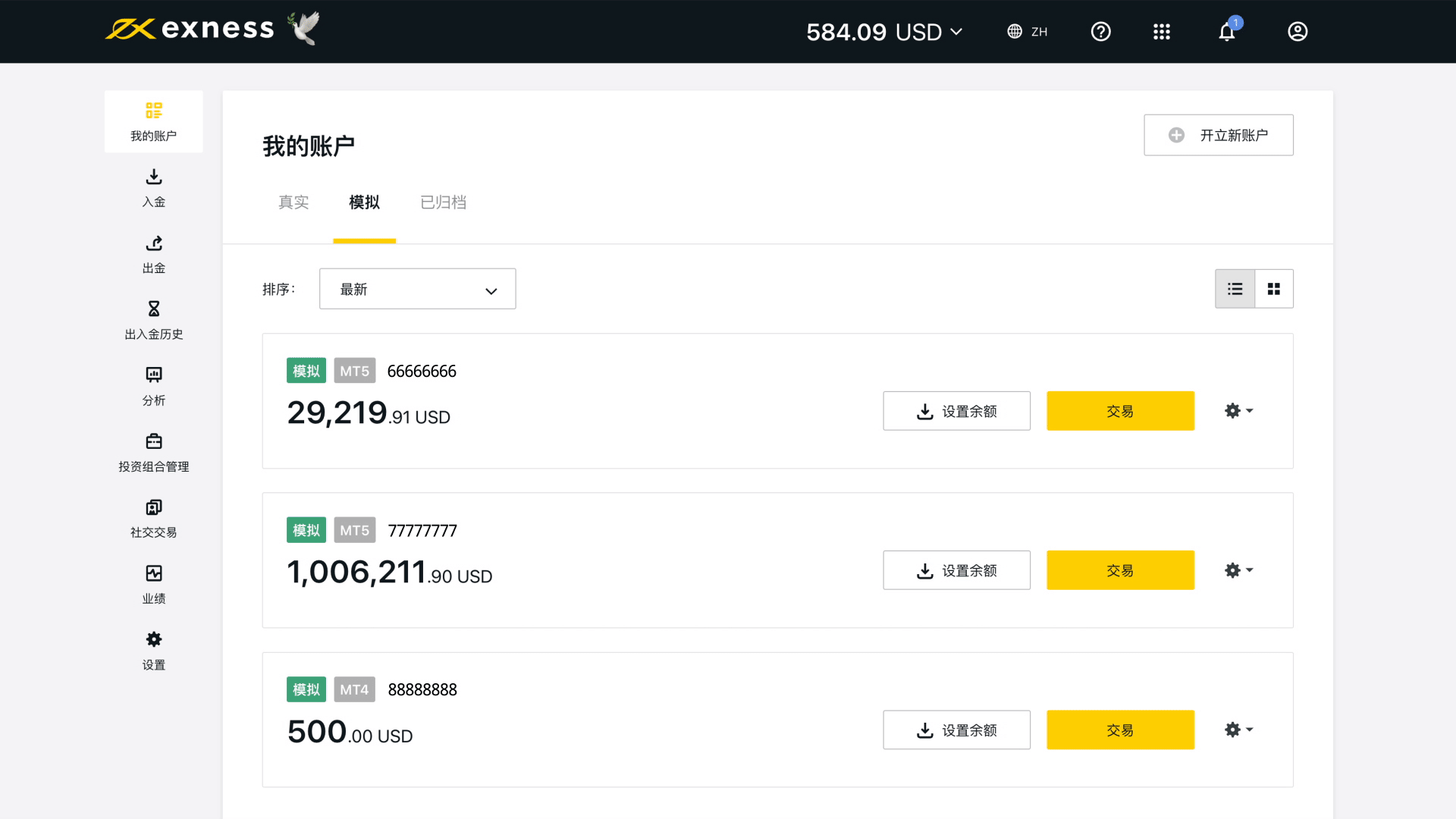
Task: Expand gear options for account 66666666
Action: pos(1238,411)
